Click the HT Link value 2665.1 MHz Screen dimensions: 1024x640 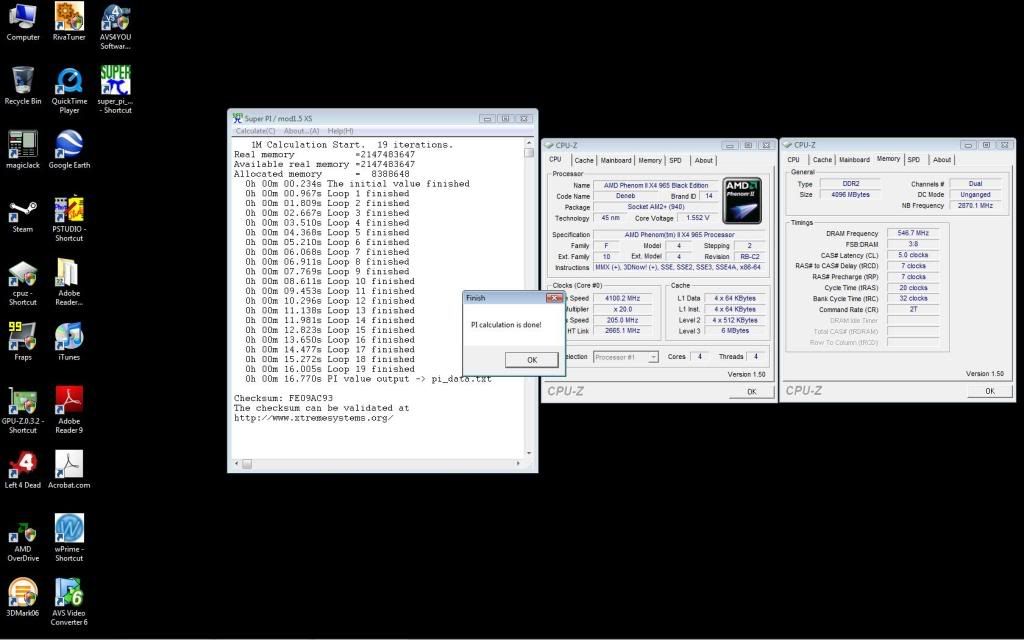pyautogui.click(x=622, y=331)
